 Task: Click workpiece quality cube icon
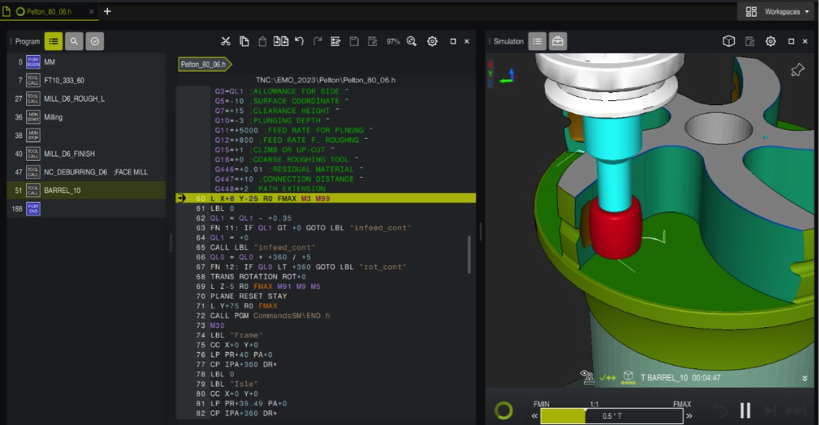click(x=628, y=377)
